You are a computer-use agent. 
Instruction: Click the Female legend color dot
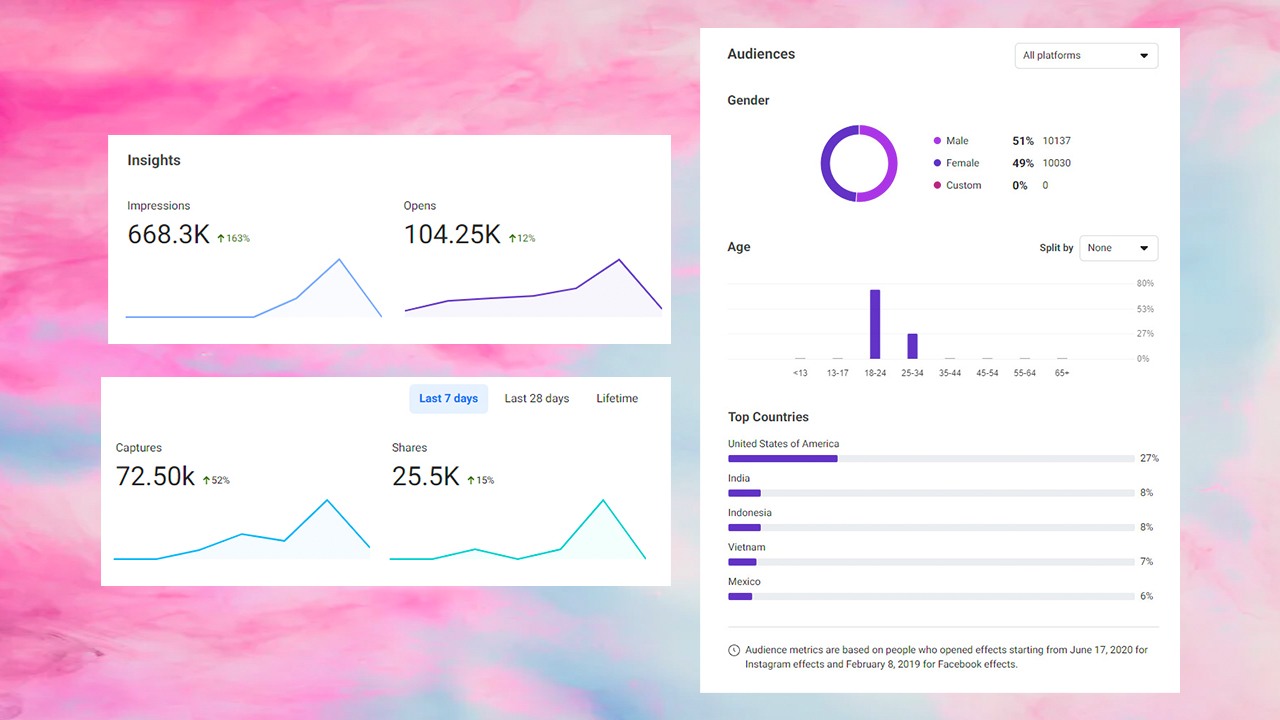click(937, 163)
